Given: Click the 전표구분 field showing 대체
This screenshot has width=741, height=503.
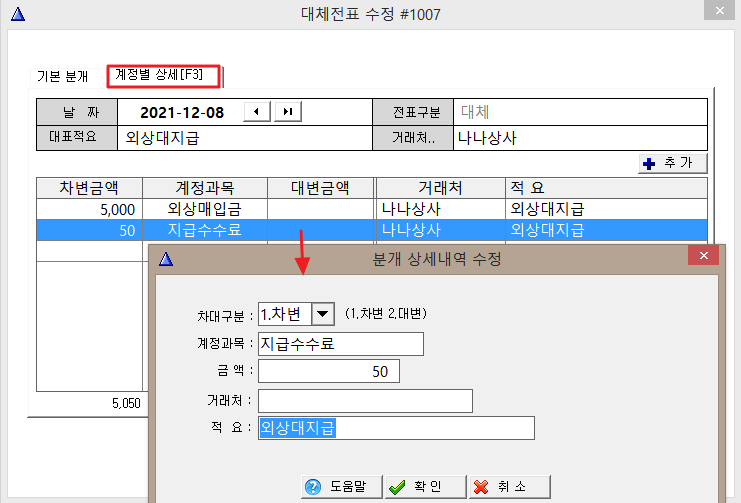Looking at the screenshot, I should [x=580, y=112].
